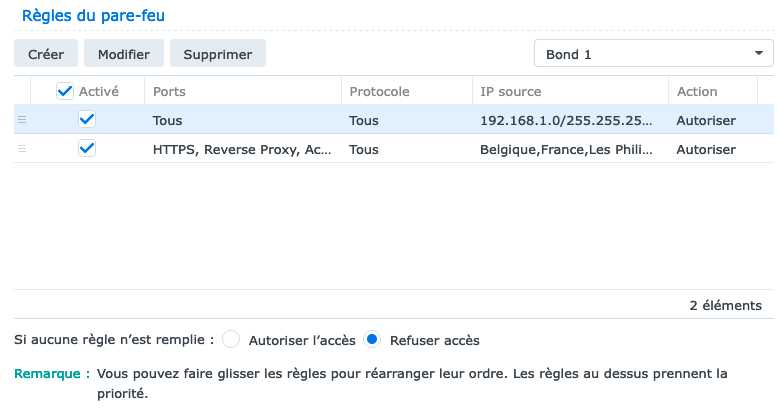Click drag handle icon of first rule

22,120
